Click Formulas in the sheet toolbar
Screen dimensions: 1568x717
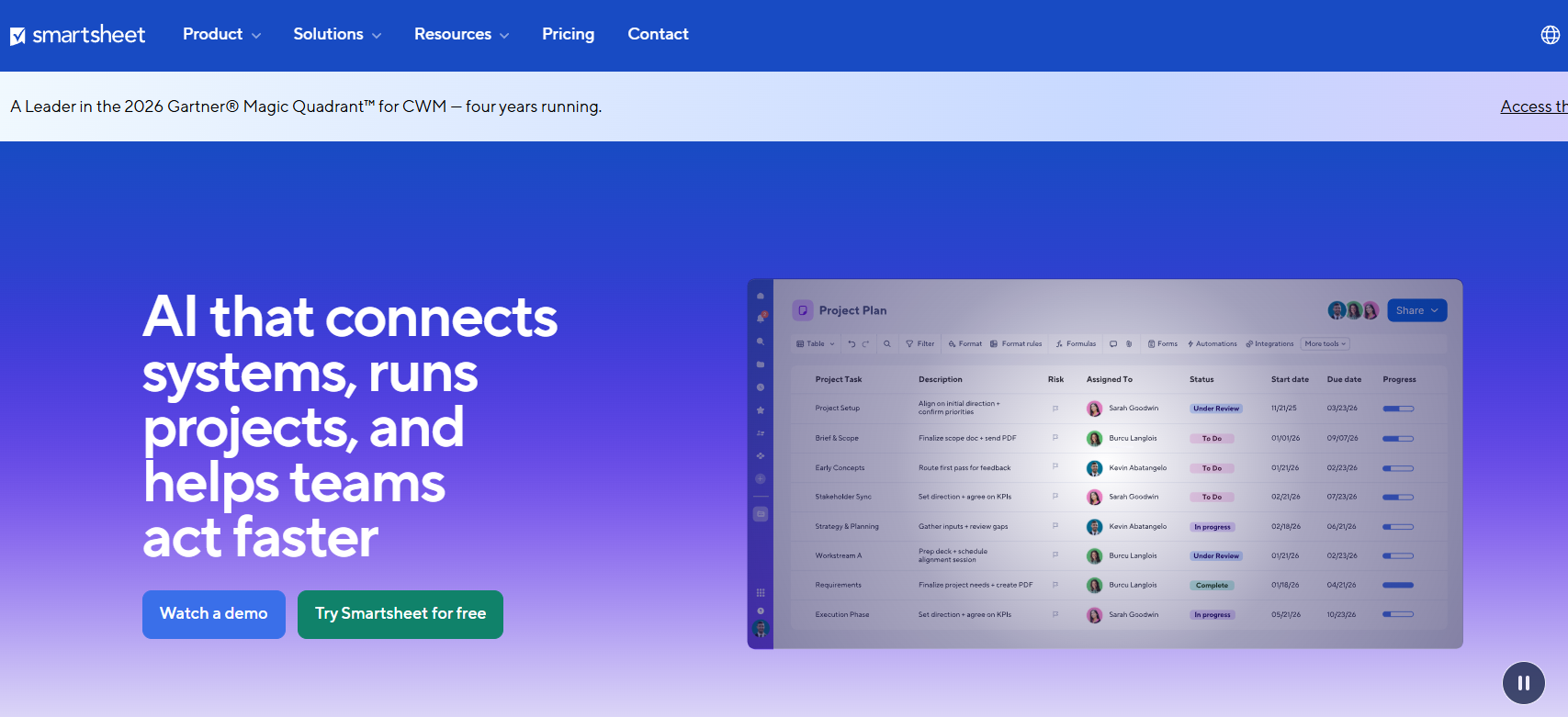1076,344
